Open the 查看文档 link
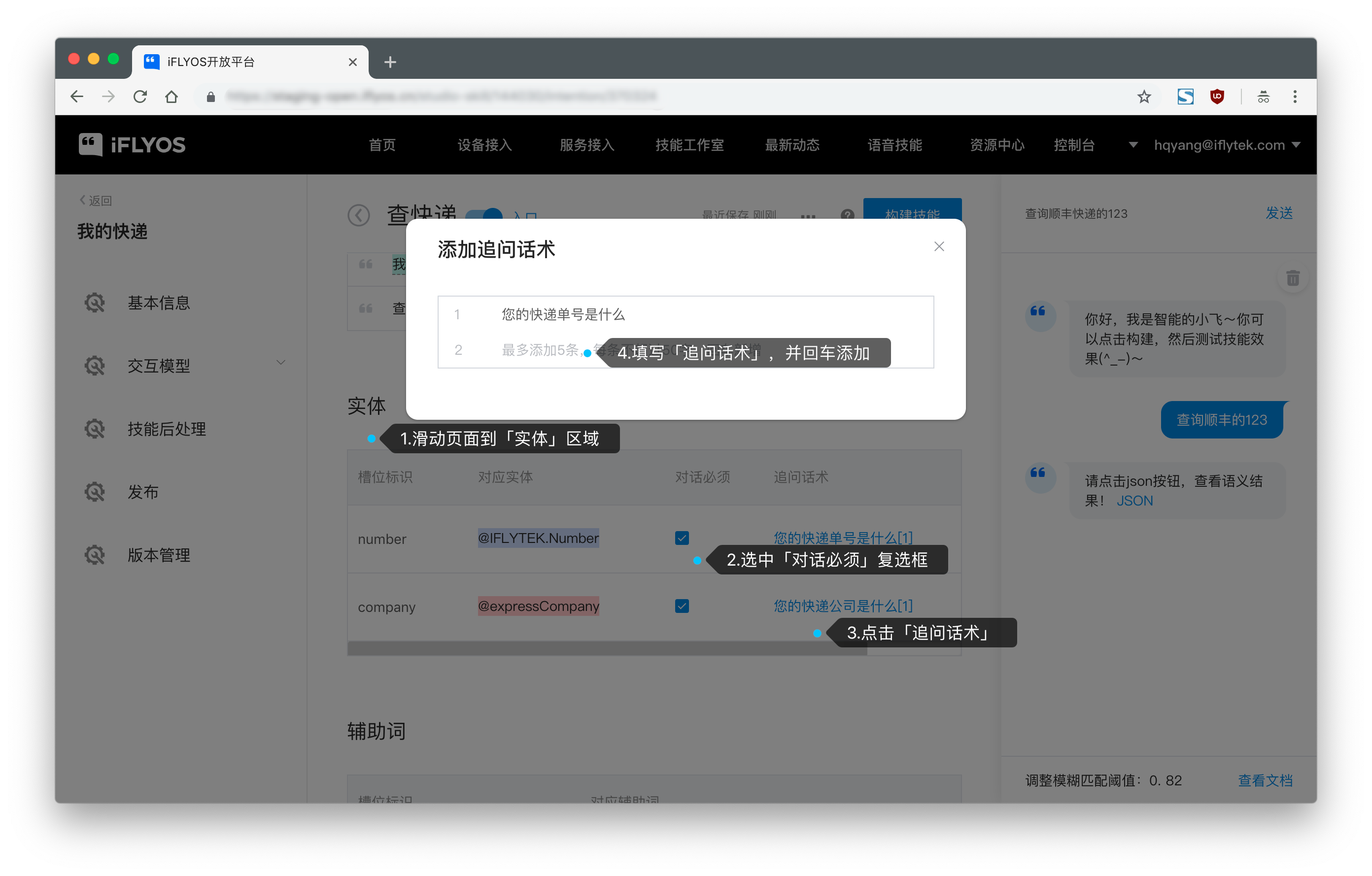 [x=1265, y=780]
